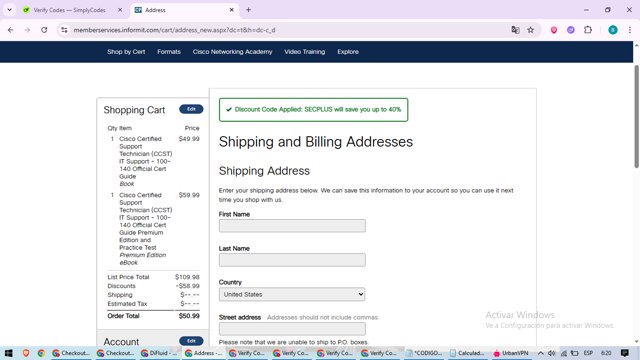Open the notification center icon

(624, 353)
